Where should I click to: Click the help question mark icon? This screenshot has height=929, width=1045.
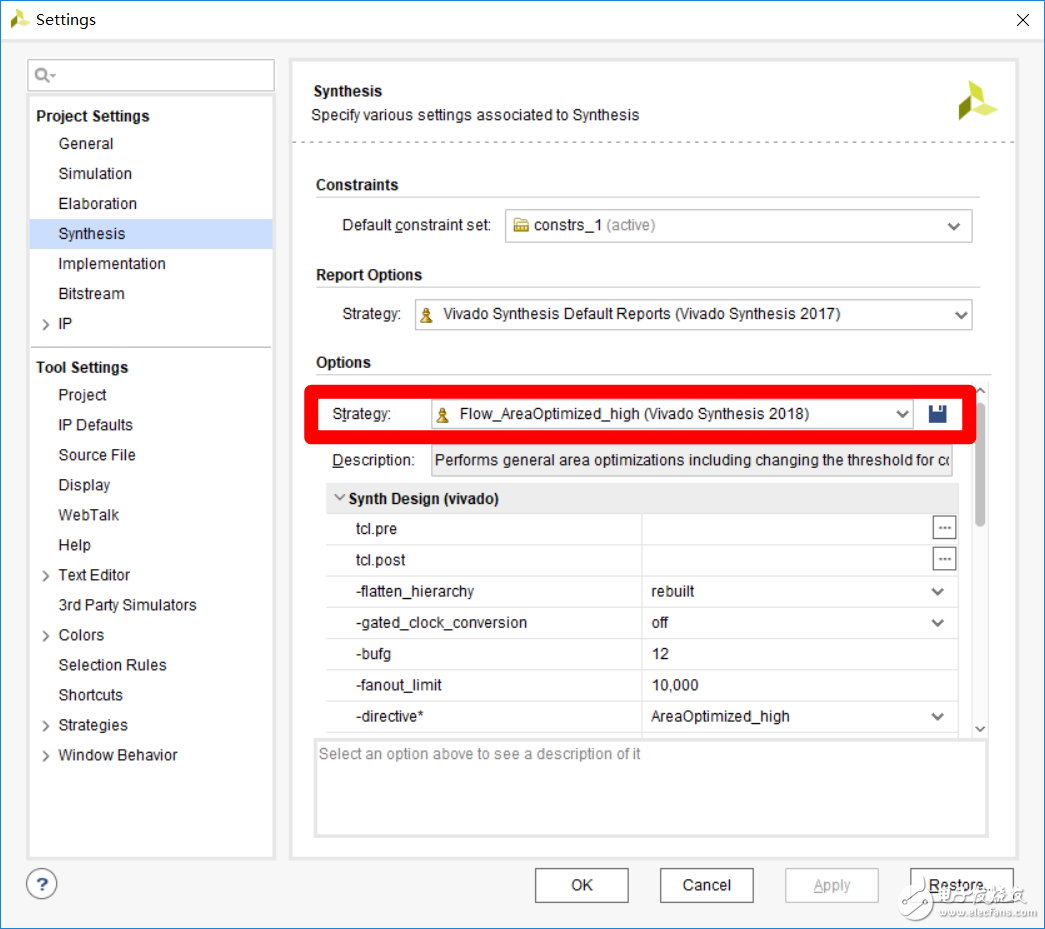coord(42,884)
